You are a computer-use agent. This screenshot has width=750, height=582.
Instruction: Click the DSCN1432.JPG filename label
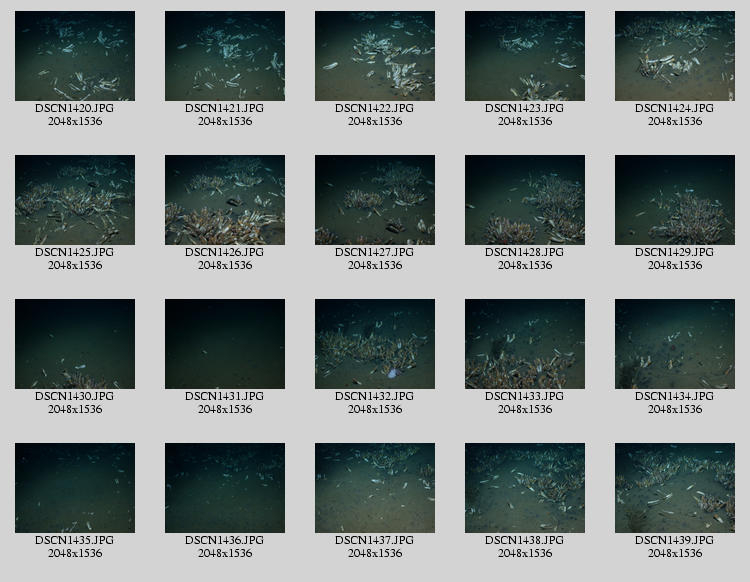pos(375,396)
